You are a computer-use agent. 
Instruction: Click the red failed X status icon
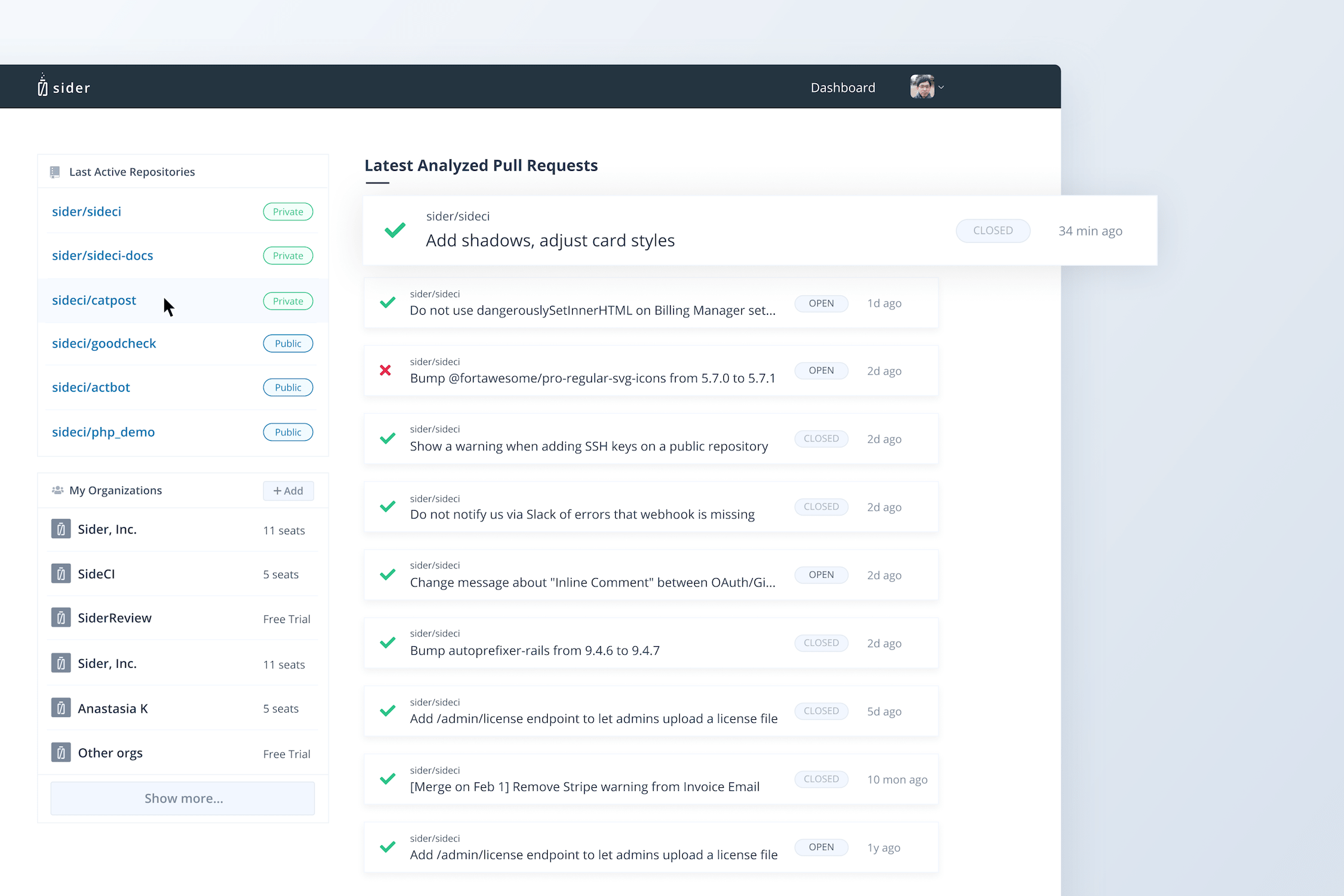tap(386, 370)
